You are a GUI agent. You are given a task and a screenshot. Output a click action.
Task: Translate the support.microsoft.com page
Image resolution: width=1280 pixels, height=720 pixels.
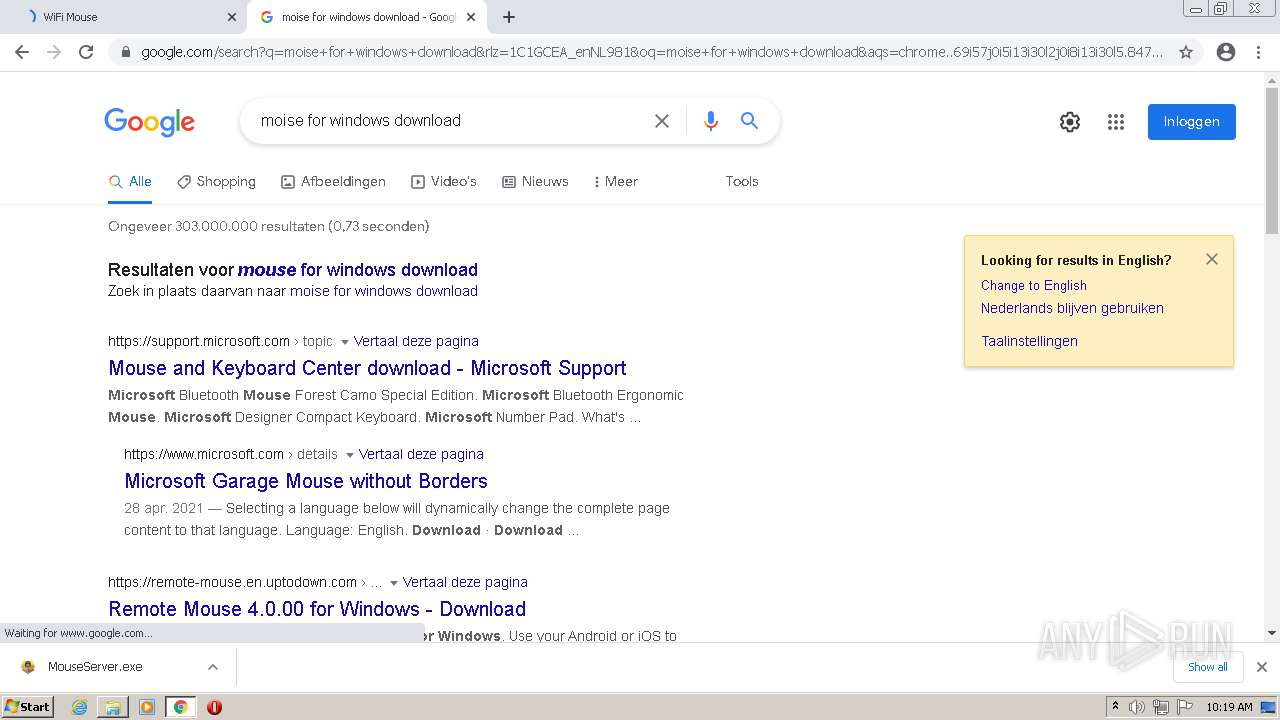point(416,341)
